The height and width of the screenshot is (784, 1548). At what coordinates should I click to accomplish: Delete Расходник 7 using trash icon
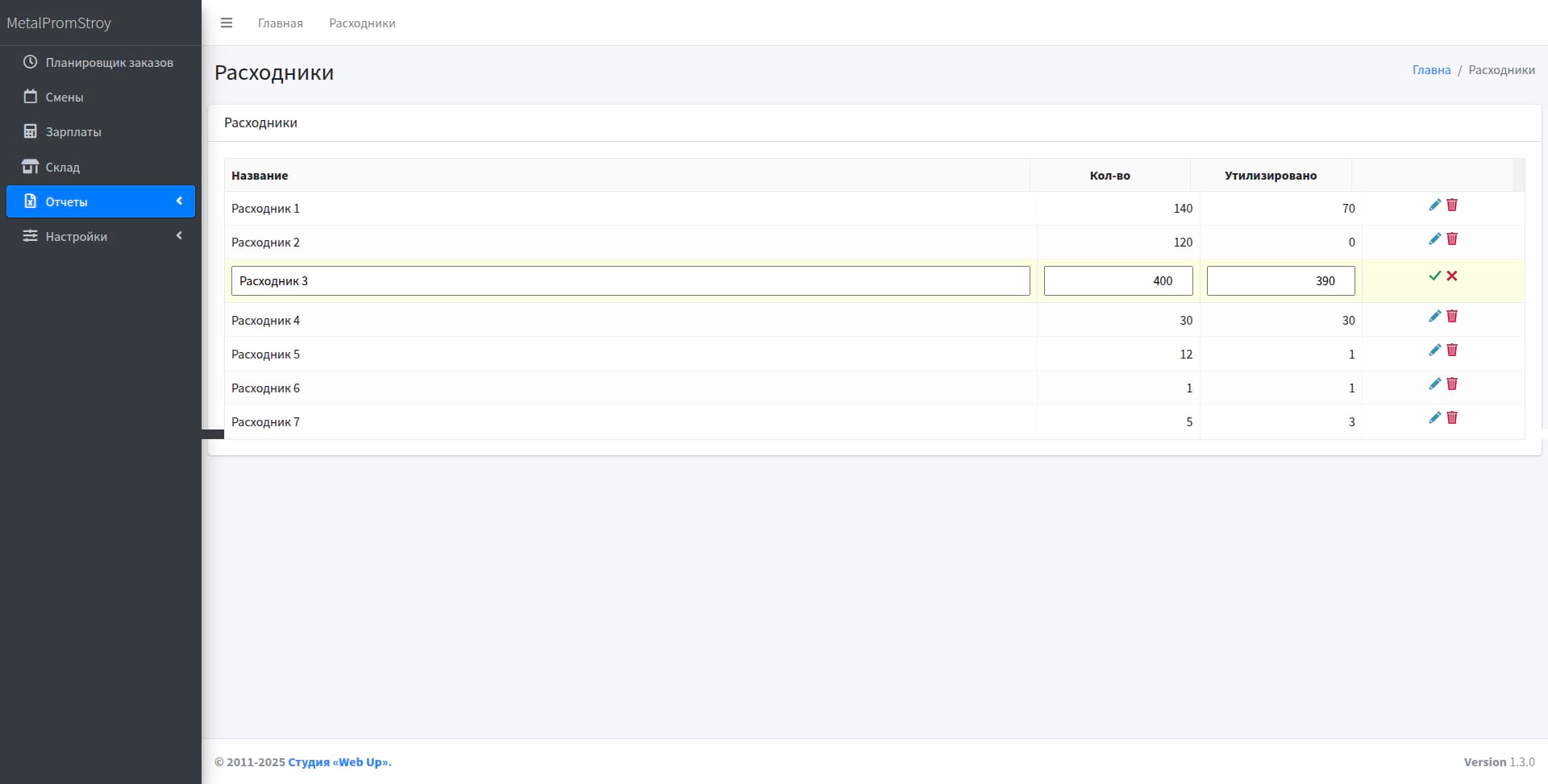1452,418
